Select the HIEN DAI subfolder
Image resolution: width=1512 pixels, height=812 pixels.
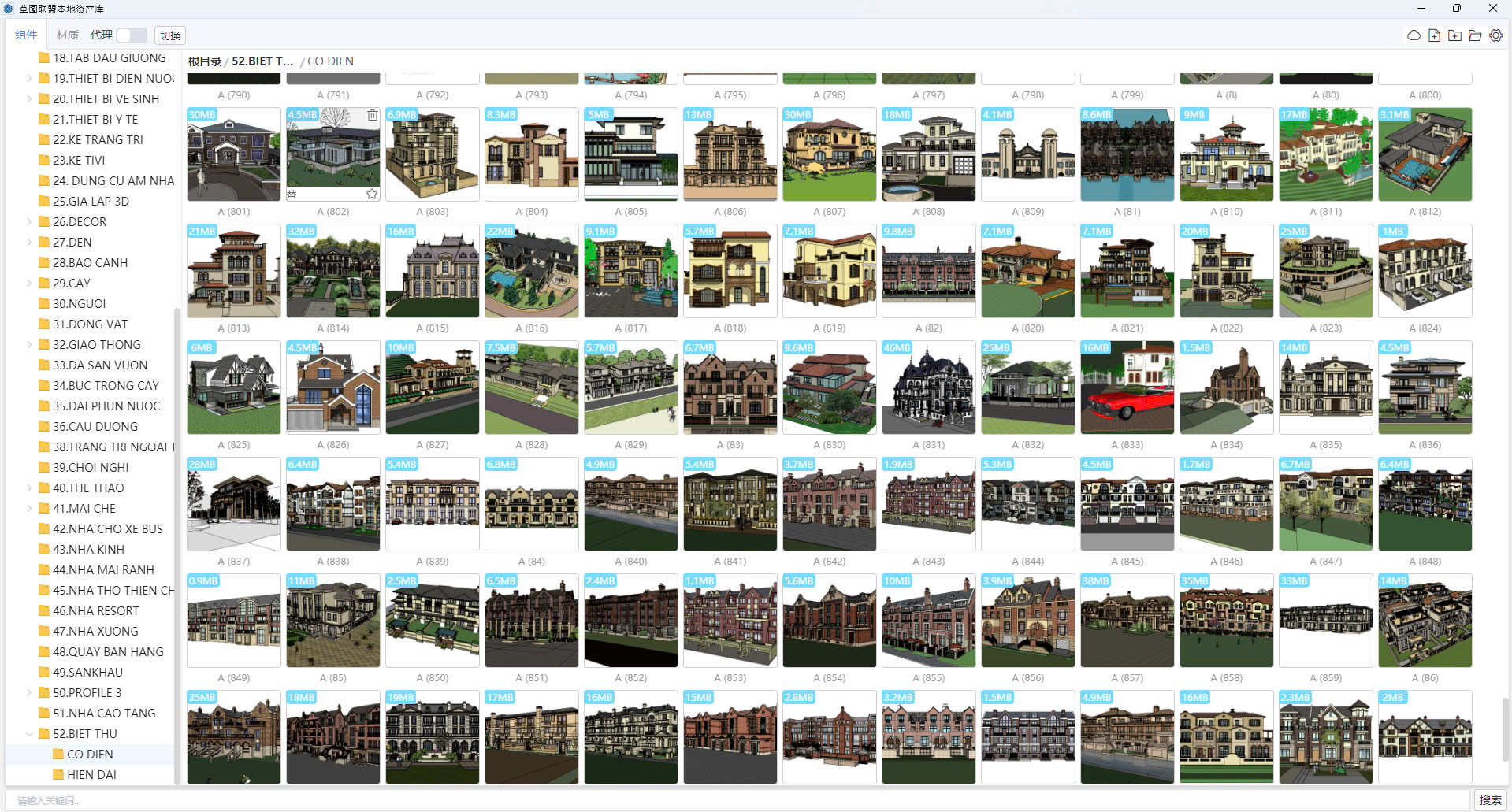91,774
